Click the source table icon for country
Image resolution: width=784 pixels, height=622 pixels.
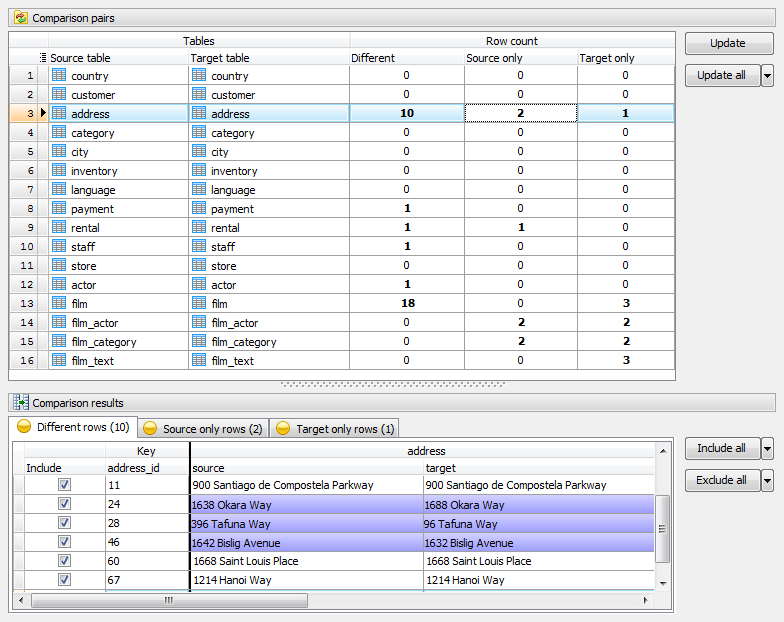click(59, 76)
